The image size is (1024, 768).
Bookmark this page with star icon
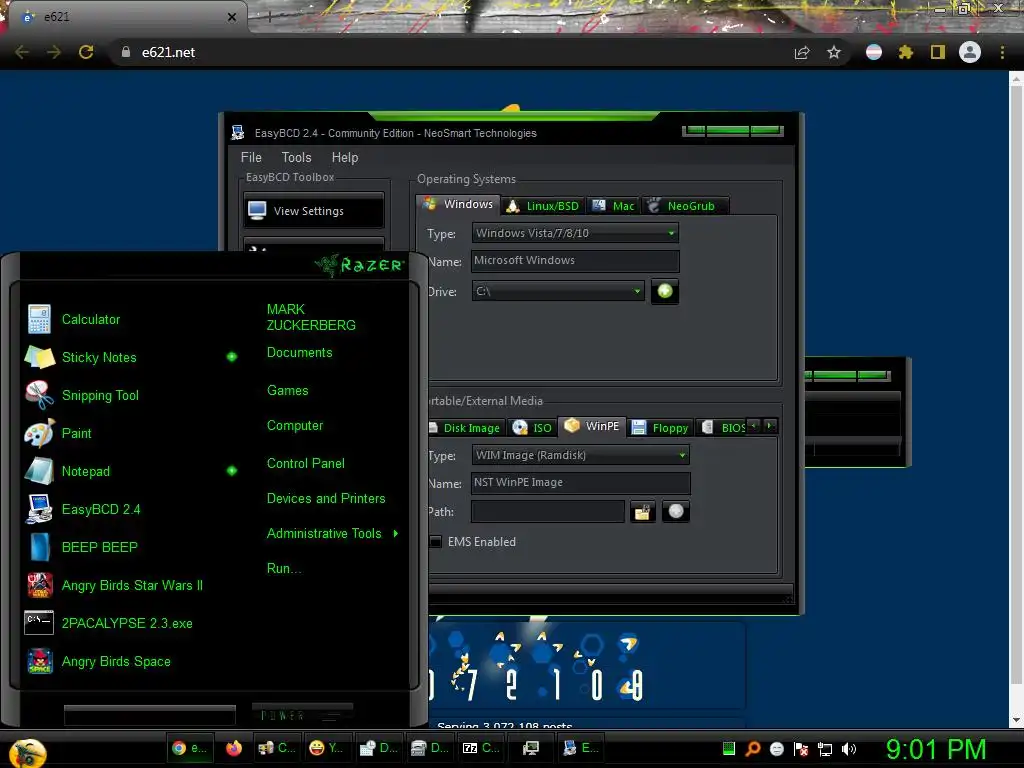pyautogui.click(x=834, y=52)
